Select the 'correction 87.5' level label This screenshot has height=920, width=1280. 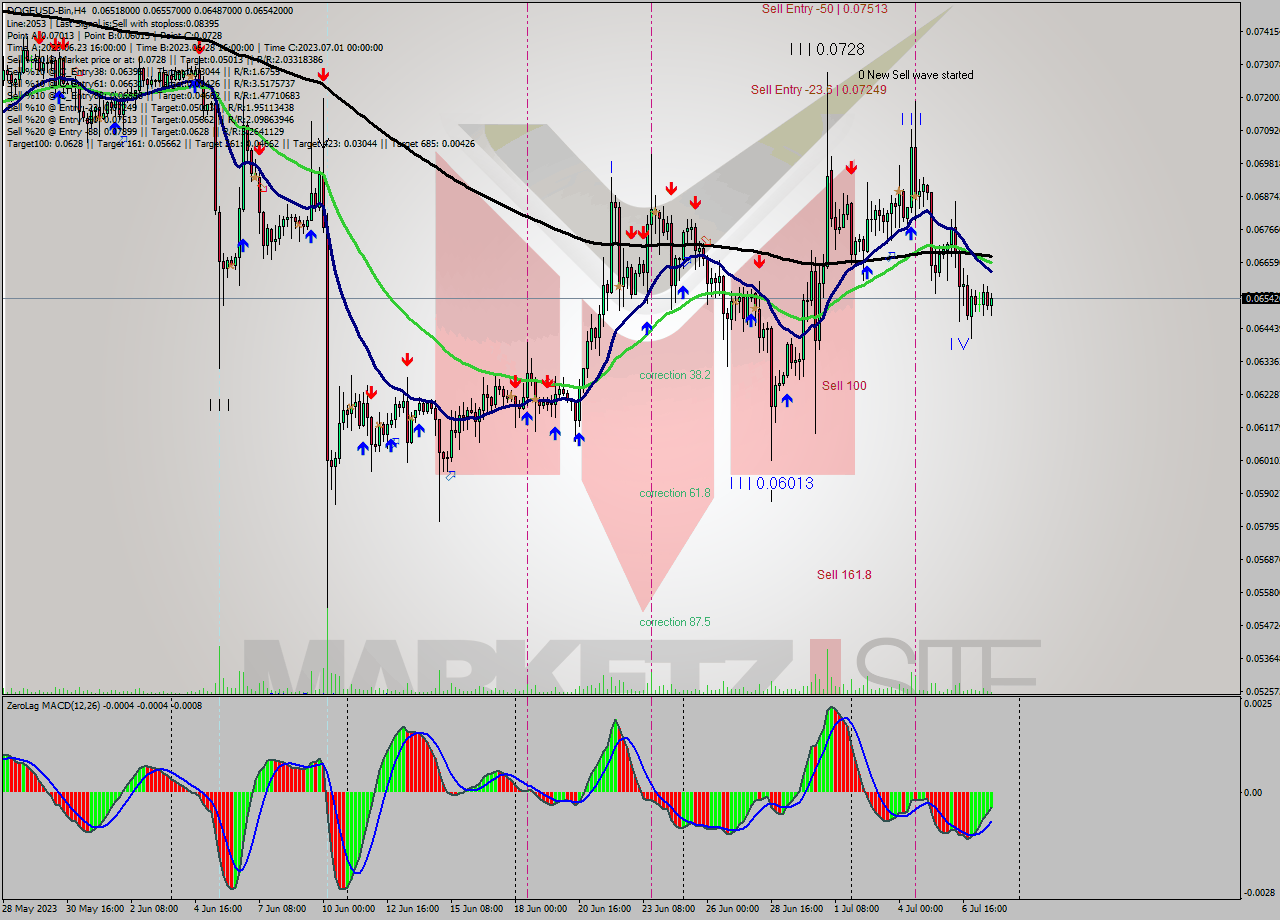(675, 622)
